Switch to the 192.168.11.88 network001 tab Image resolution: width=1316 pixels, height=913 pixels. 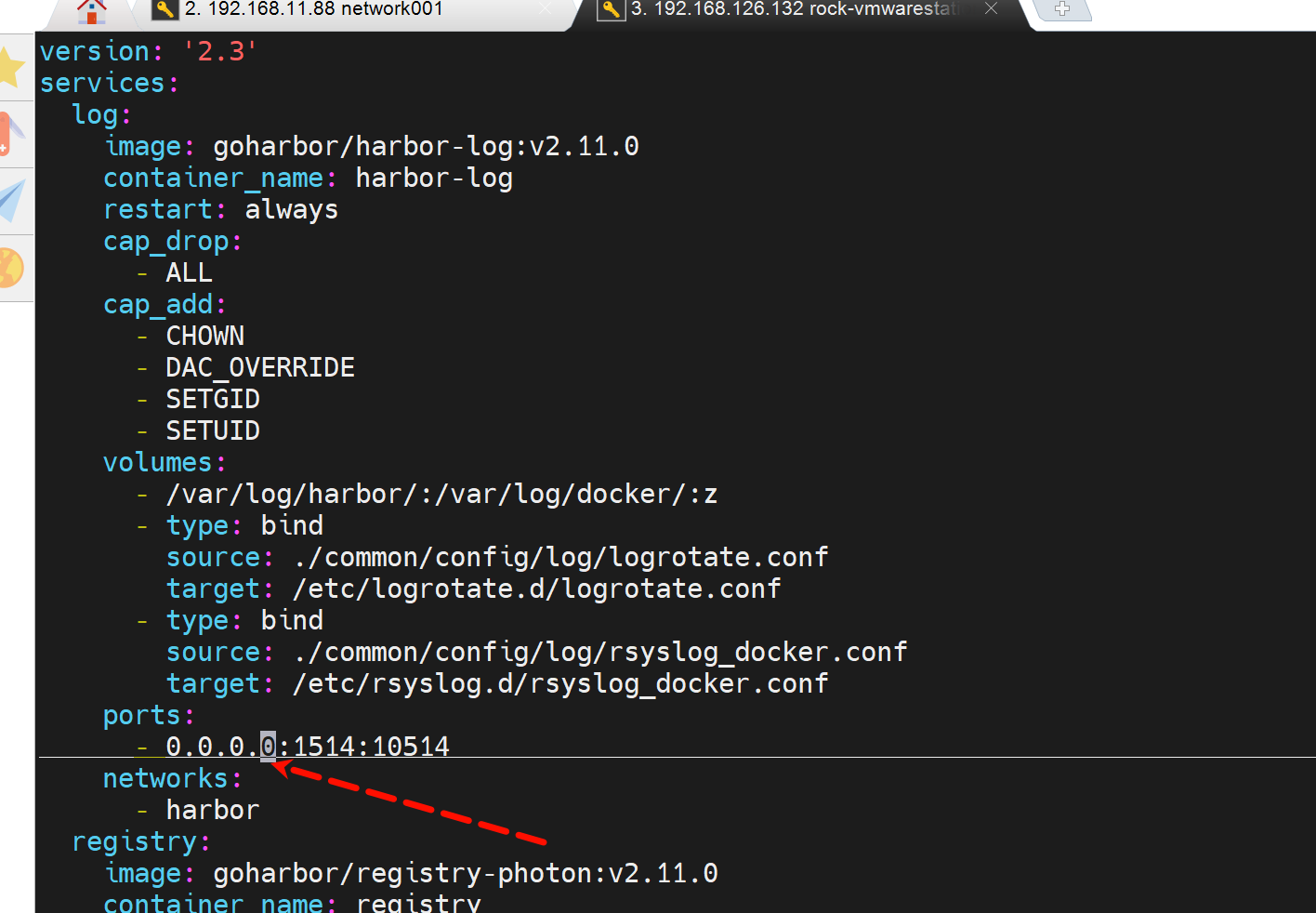(x=313, y=9)
